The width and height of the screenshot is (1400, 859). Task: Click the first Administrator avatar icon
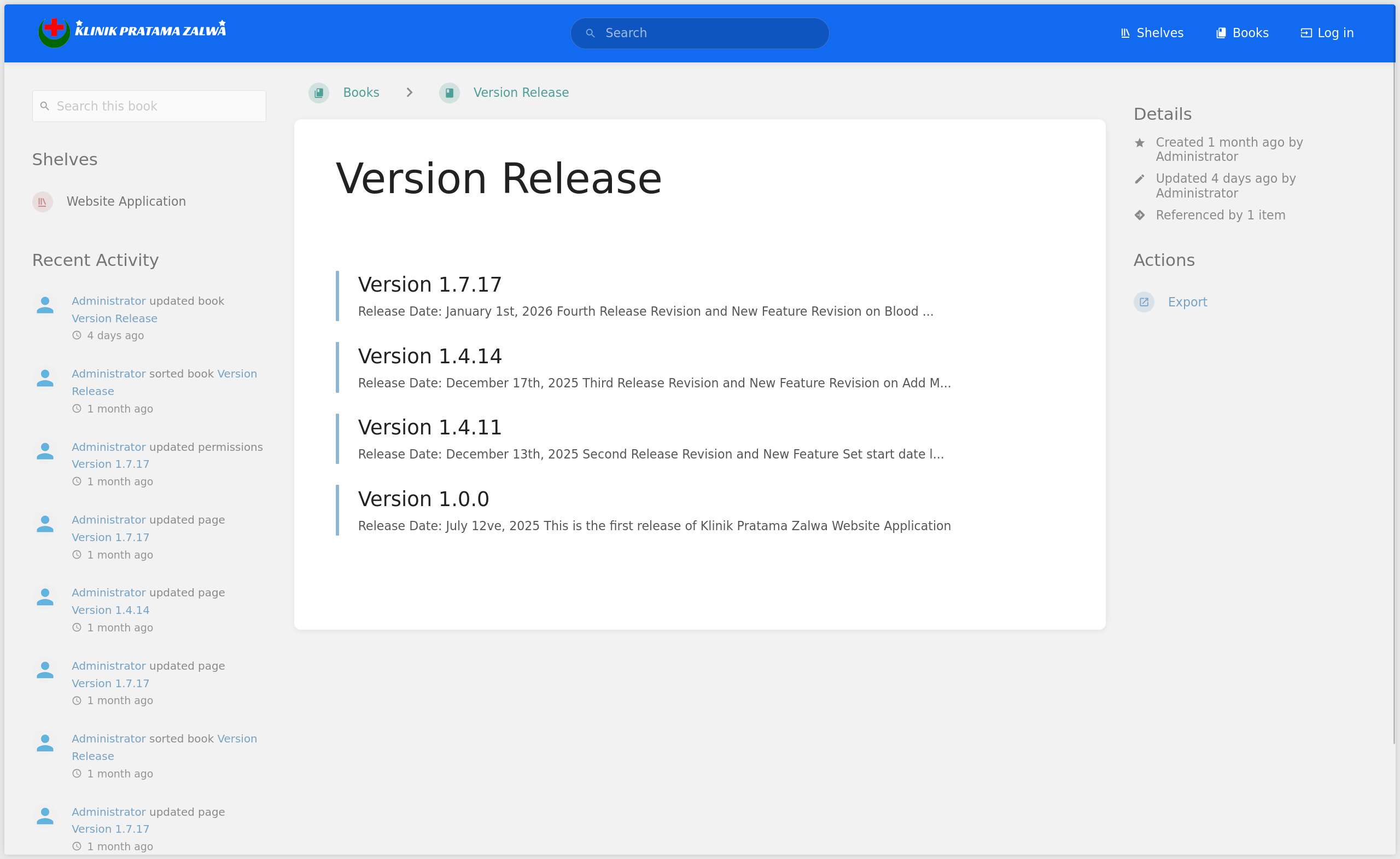45,305
